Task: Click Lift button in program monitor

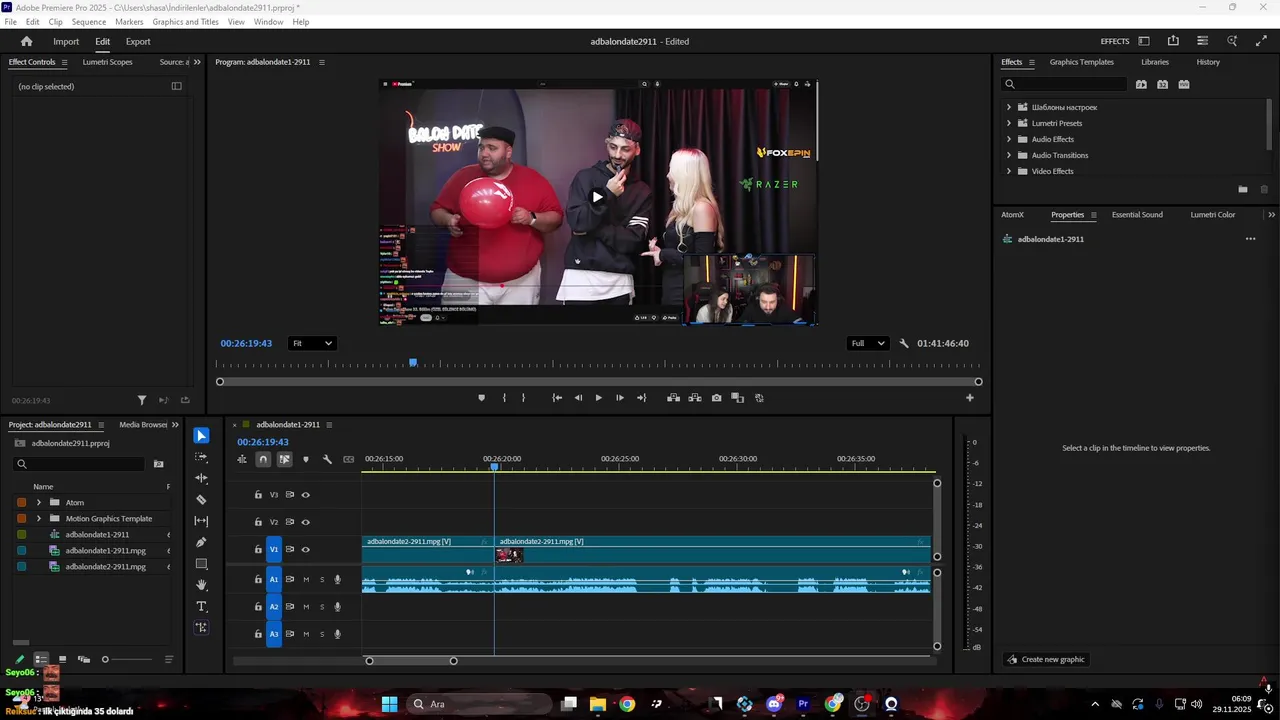Action: (x=673, y=398)
